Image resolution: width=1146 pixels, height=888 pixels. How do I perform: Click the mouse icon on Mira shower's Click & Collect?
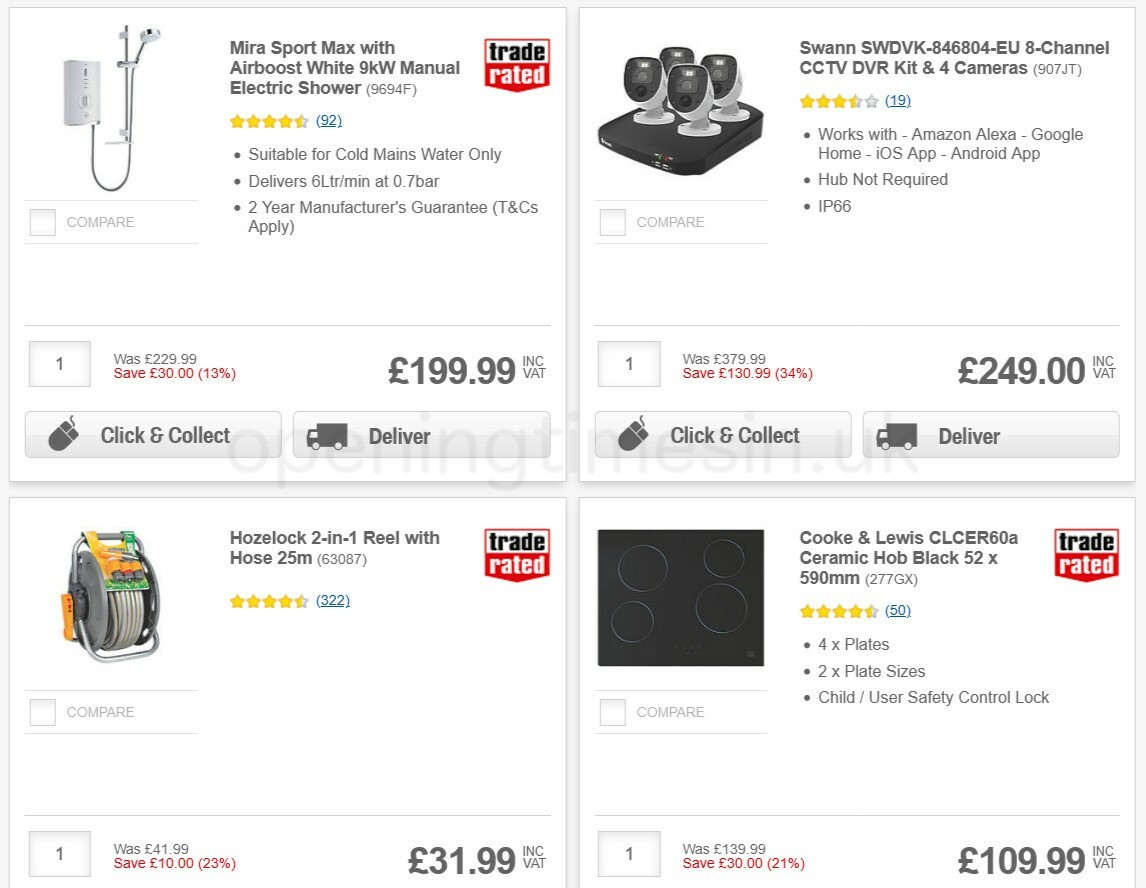pyautogui.click(x=63, y=434)
